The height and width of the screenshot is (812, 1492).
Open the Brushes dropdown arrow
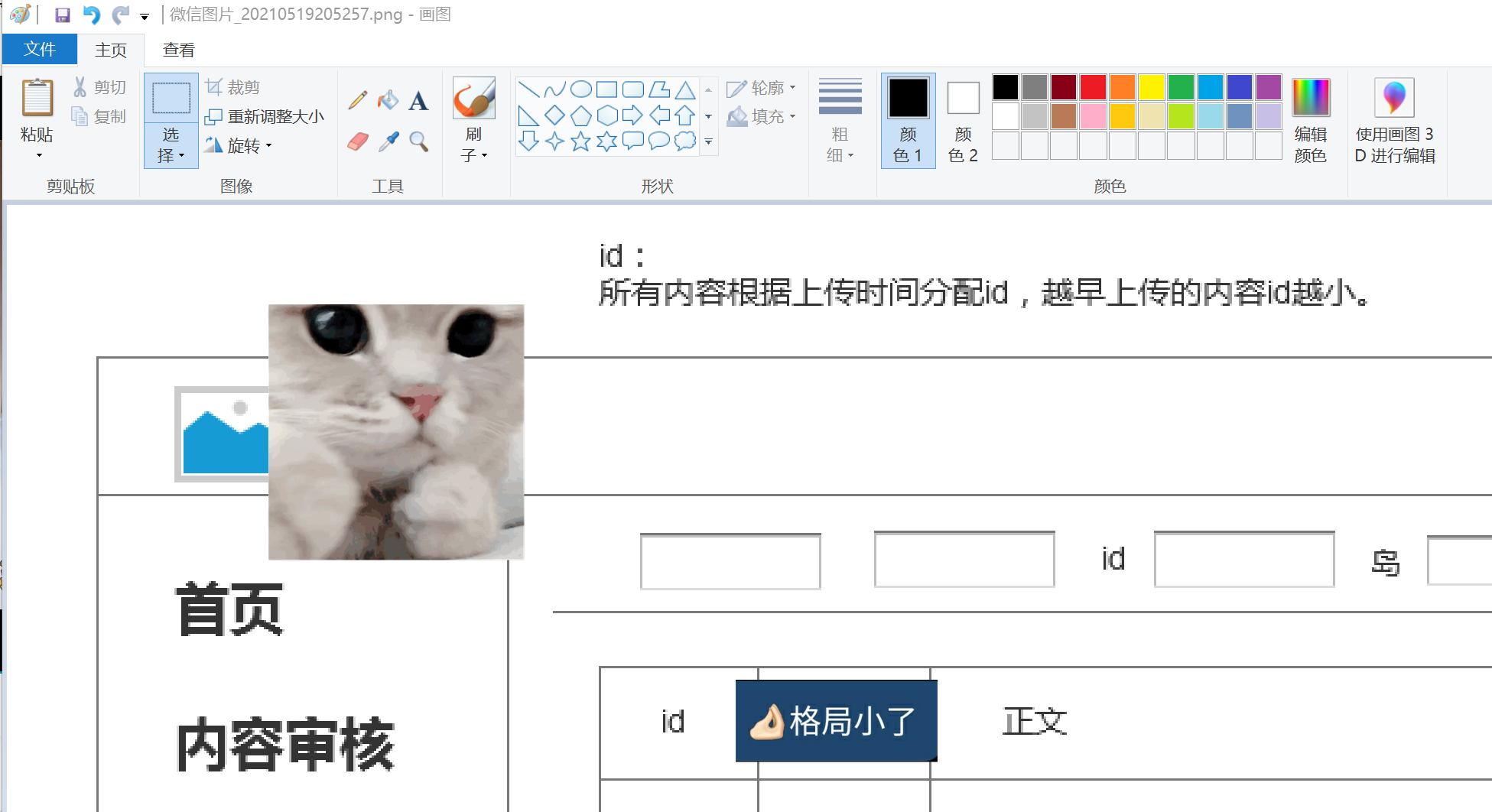click(474, 155)
